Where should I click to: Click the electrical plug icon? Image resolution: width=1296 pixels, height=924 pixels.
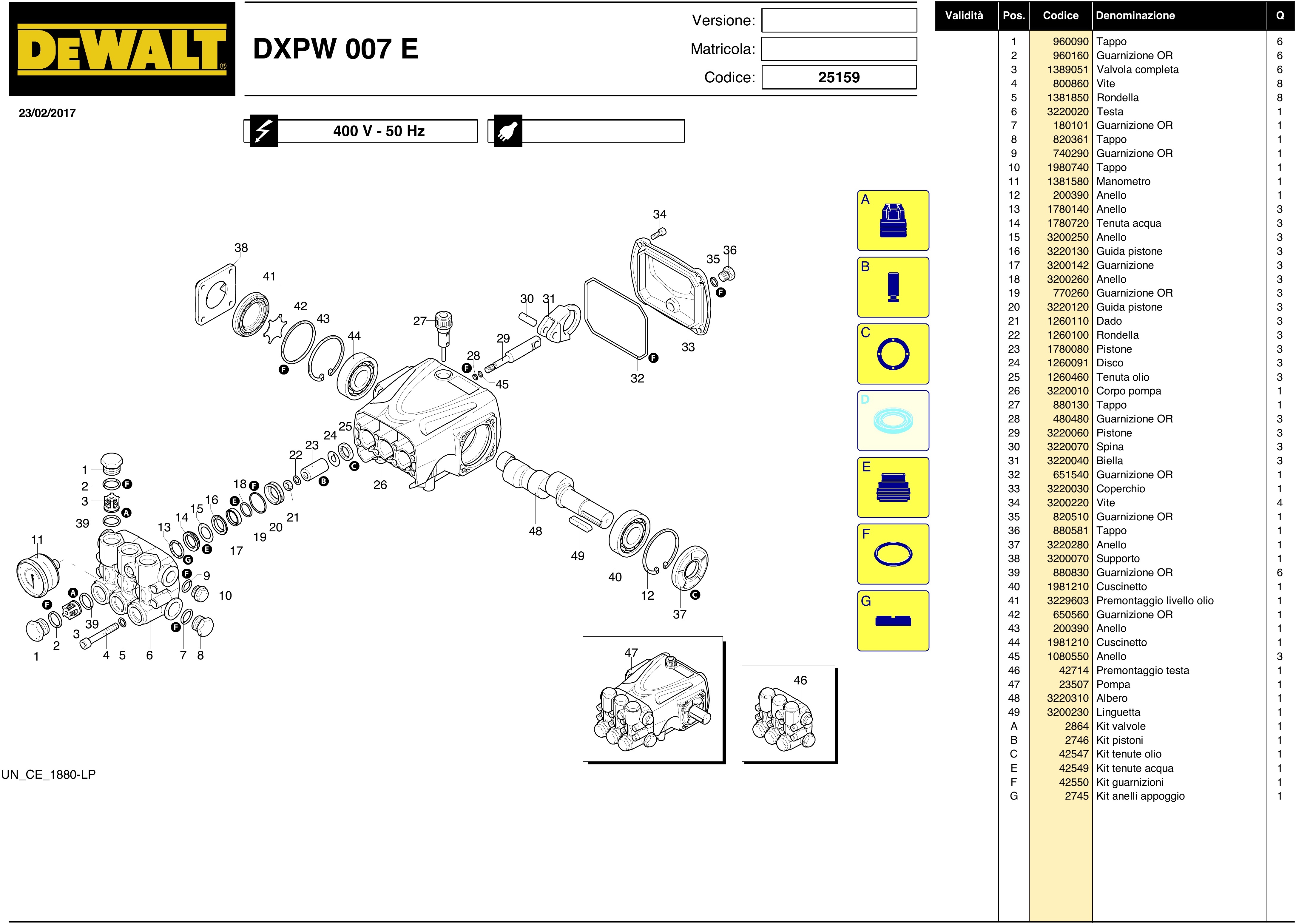[x=507, y=132]
